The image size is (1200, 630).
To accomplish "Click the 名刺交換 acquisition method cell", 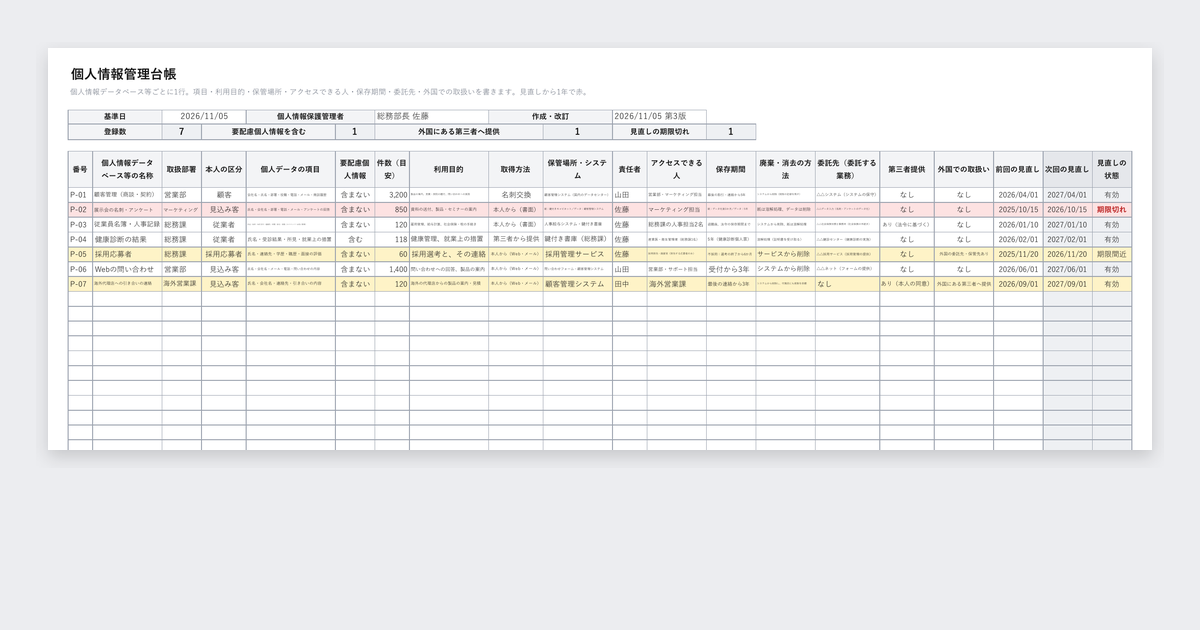I will [x=516, y=195].
